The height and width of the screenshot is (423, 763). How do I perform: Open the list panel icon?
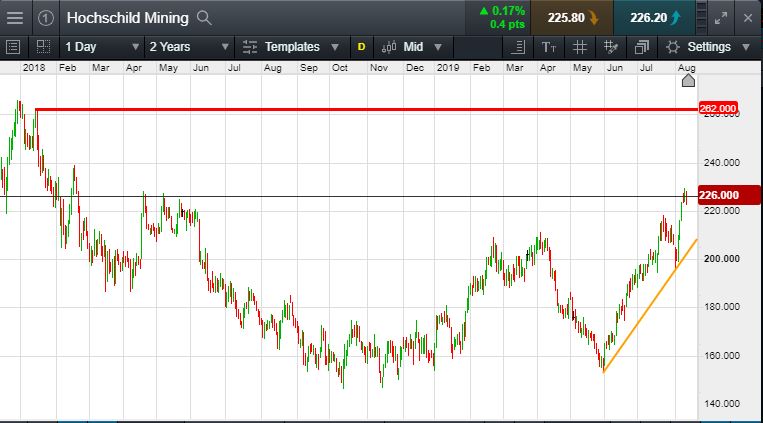pos(13,47)
